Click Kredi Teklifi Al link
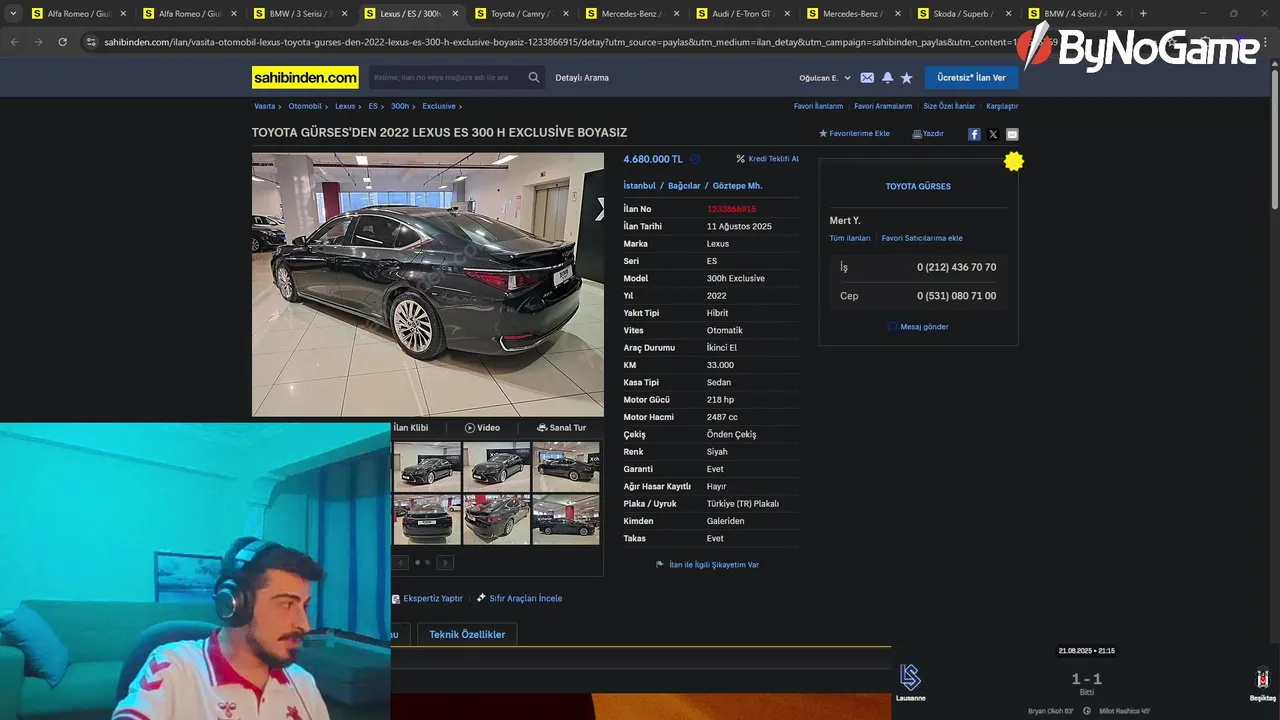Screen dimensions: 1280x720 point(767,159)
